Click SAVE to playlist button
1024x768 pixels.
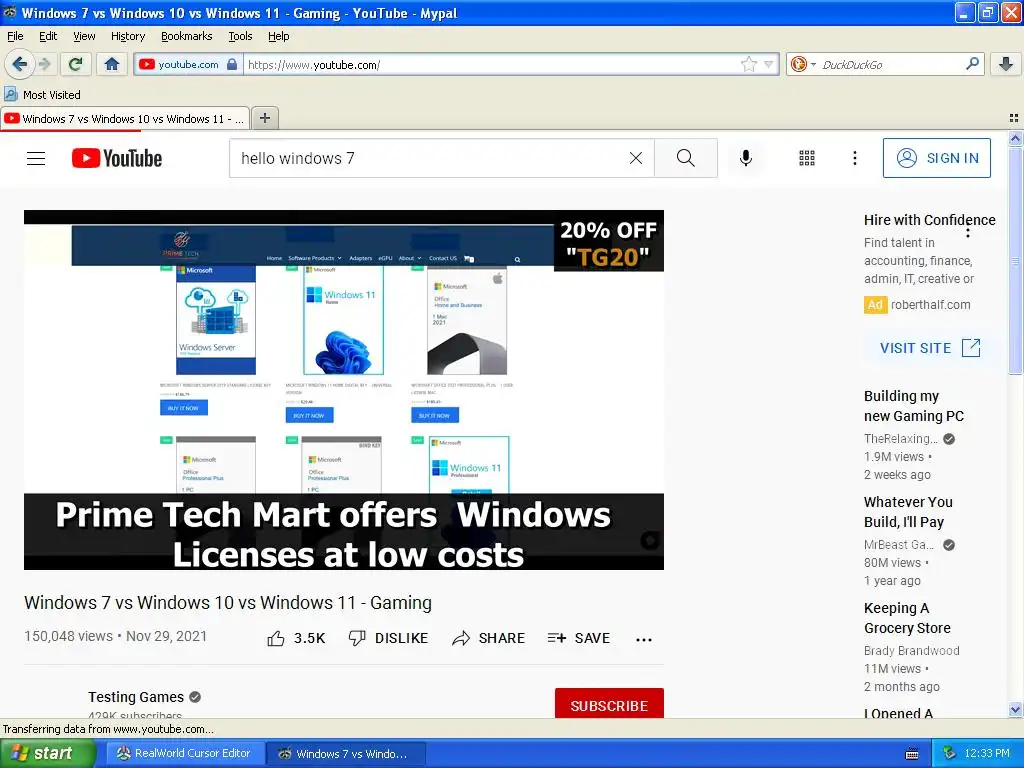pos(579,638)
